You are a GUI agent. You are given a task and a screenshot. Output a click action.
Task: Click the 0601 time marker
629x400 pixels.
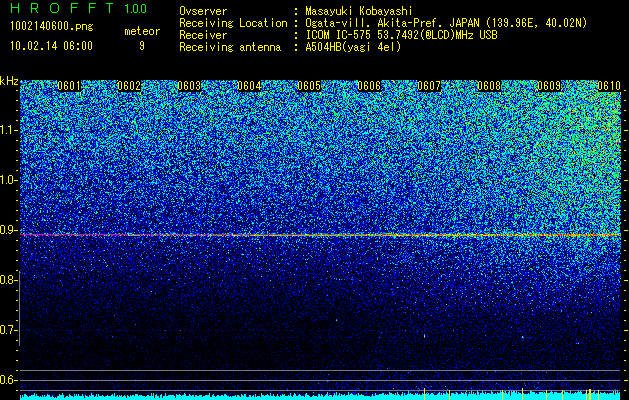click(x=69, y=86)
